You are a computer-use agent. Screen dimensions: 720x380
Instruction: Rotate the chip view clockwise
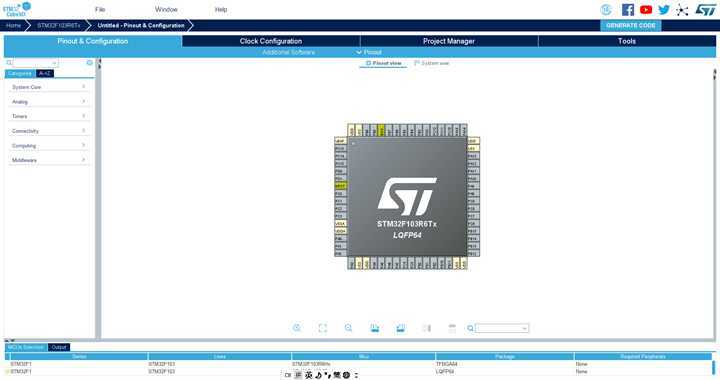point(375,328)
